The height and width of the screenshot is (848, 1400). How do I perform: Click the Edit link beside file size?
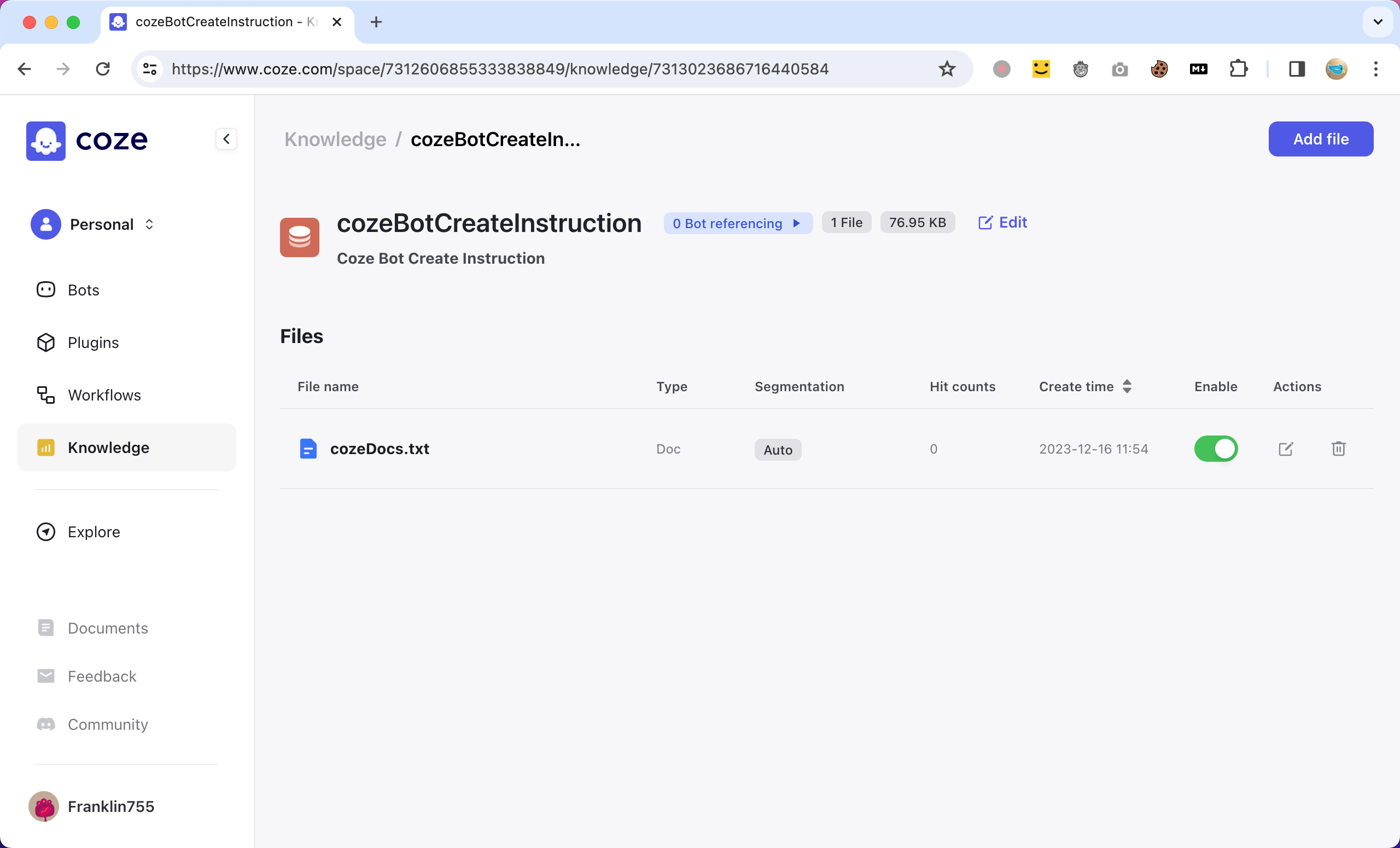point(1003,223)
